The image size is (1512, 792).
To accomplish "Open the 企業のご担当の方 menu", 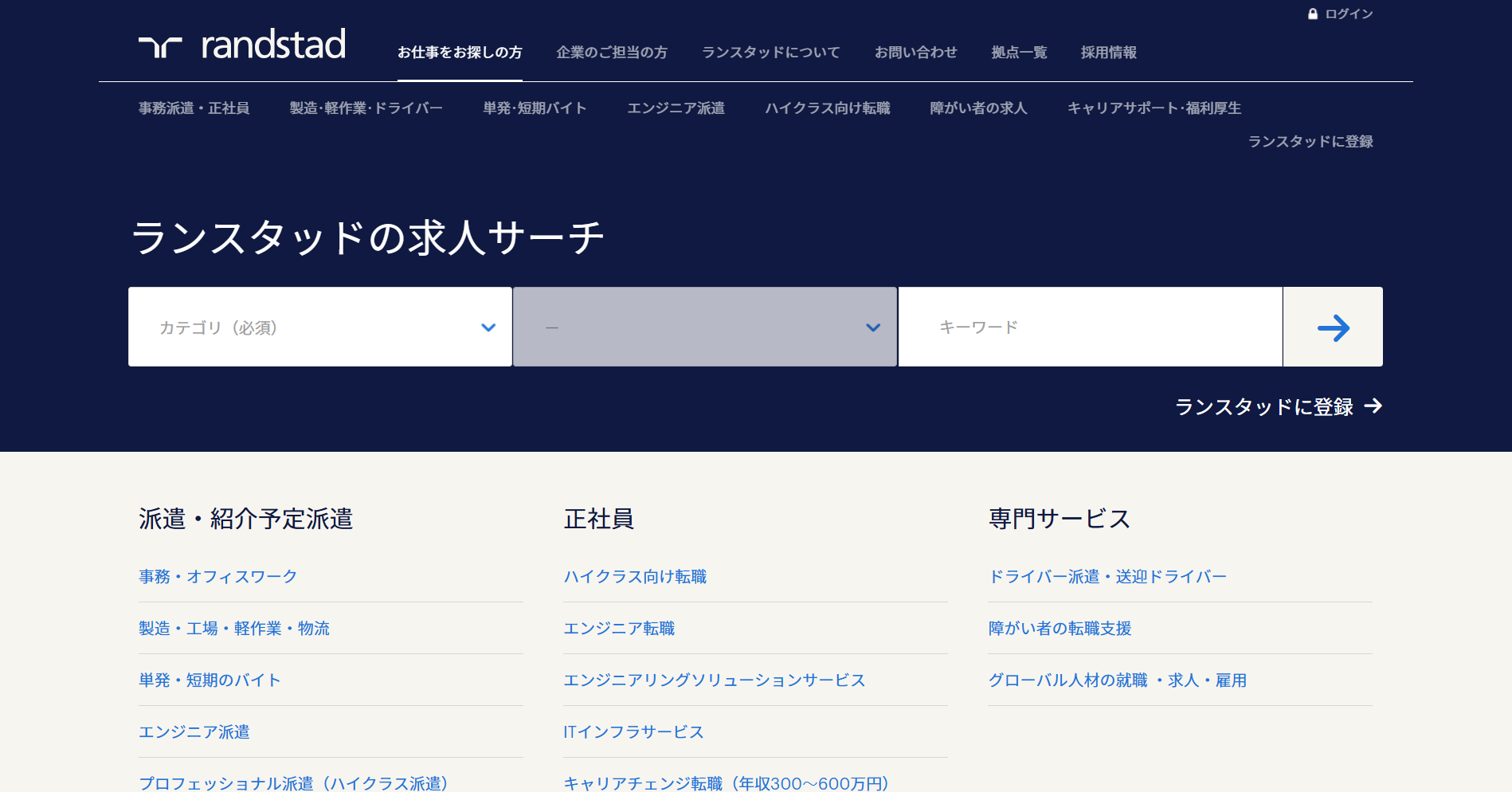I will pyautogui.click(x=612, y=53).
